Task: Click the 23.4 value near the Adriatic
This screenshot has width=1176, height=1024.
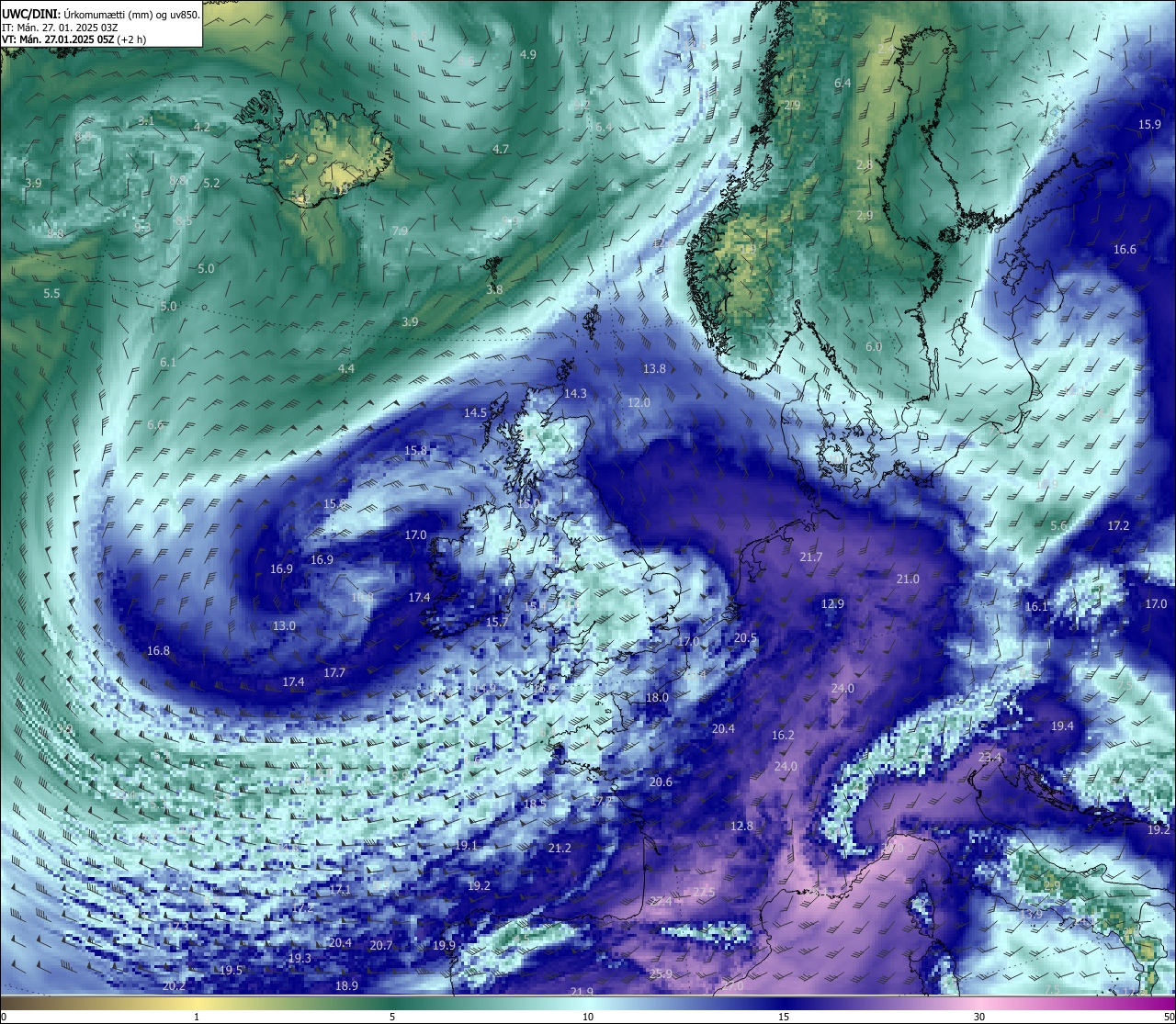Action: (x=989, y=758)
